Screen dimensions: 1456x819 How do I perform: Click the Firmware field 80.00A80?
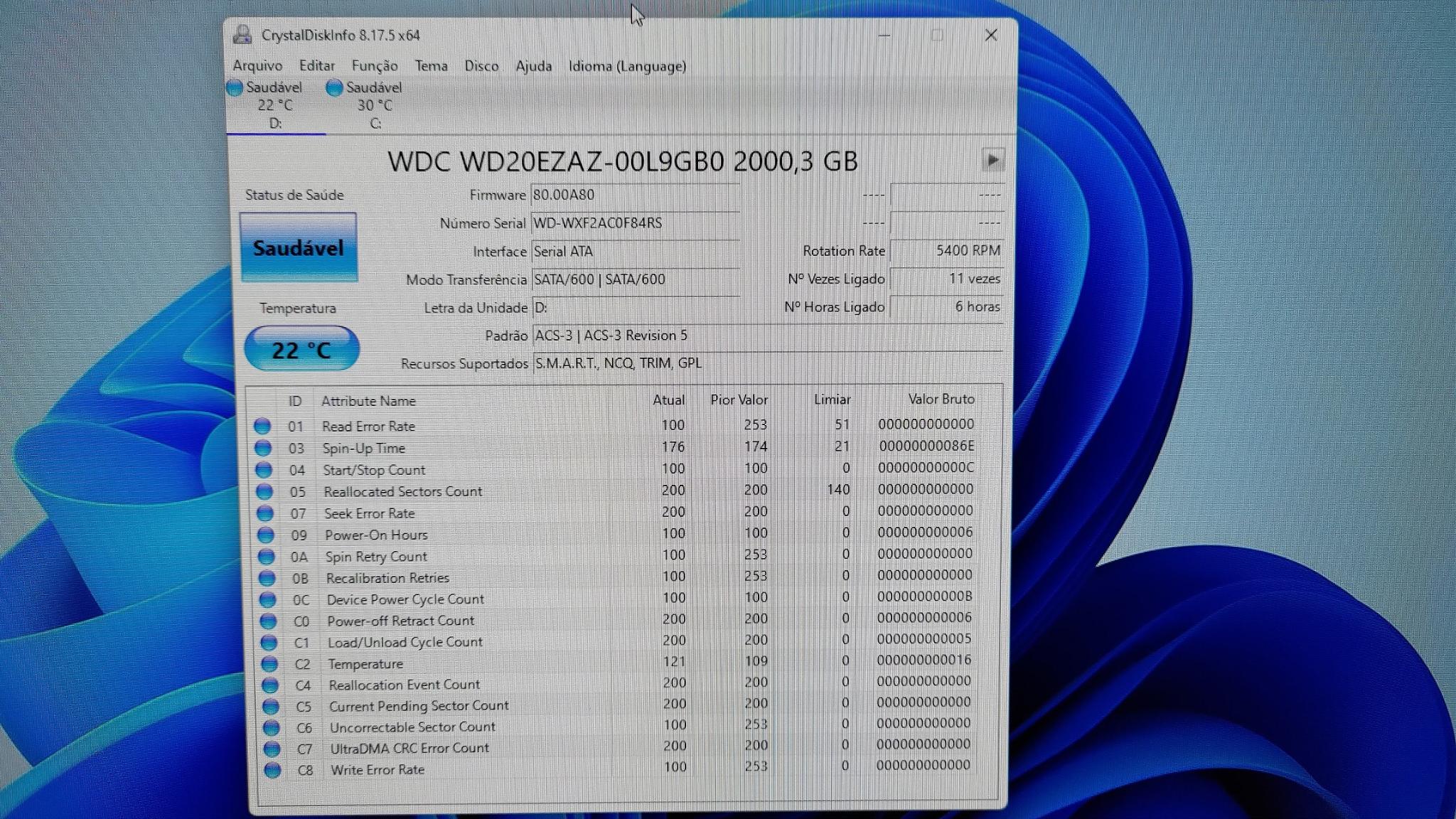pyautogui.click(x=636, y=196)
